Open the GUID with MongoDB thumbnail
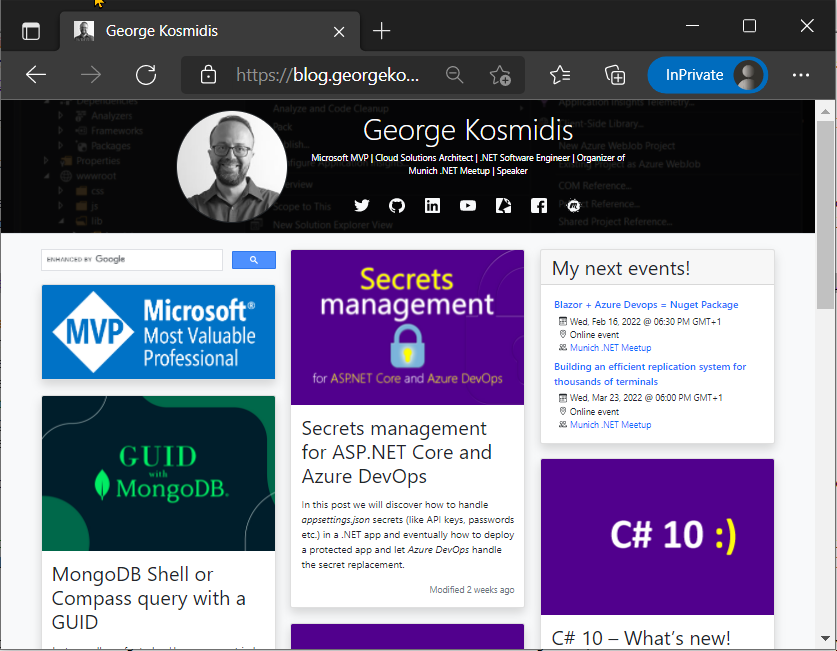This screenshot has width=837, height=651. [159, 473]
